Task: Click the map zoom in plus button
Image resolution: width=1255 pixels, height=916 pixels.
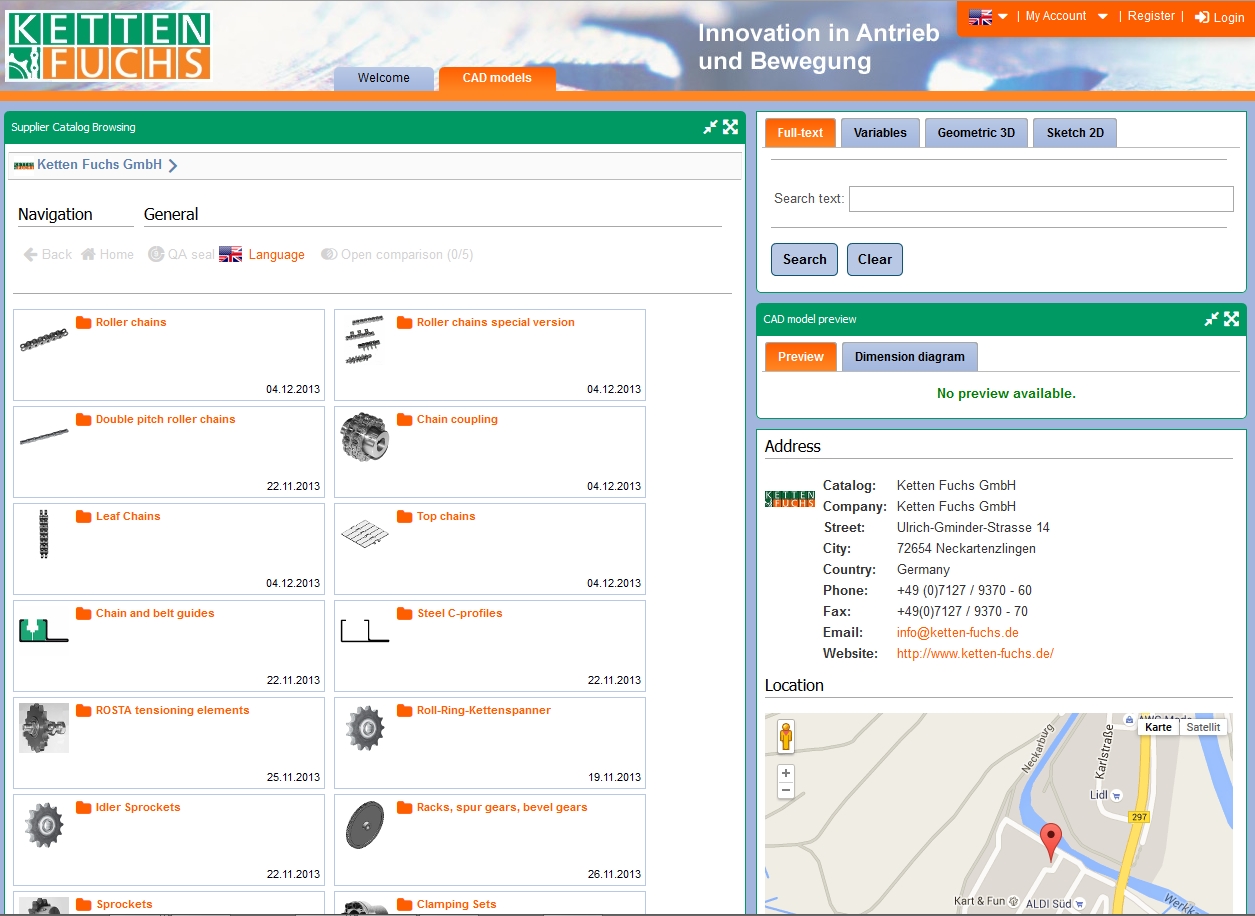Action: (x=786, y=773)
